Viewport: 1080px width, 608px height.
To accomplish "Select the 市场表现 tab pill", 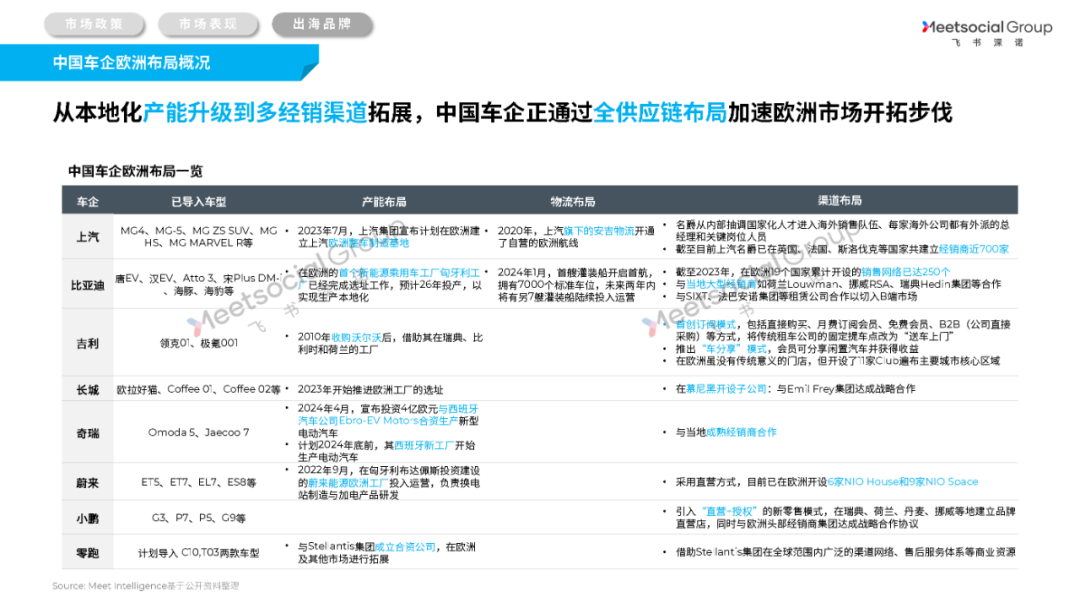I will pyautogui.click(x=208, y=24).
